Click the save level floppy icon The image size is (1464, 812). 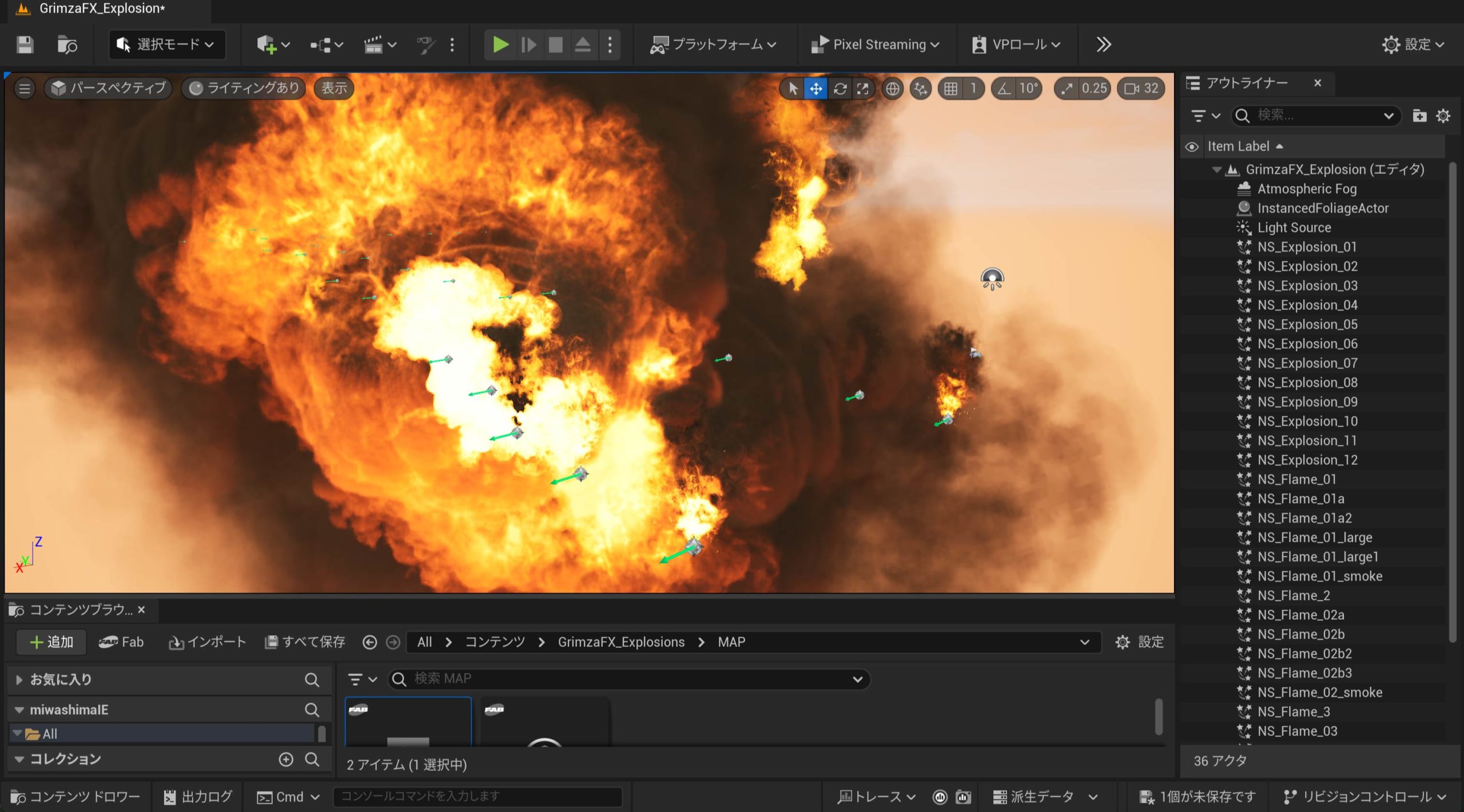coord(25,45)
